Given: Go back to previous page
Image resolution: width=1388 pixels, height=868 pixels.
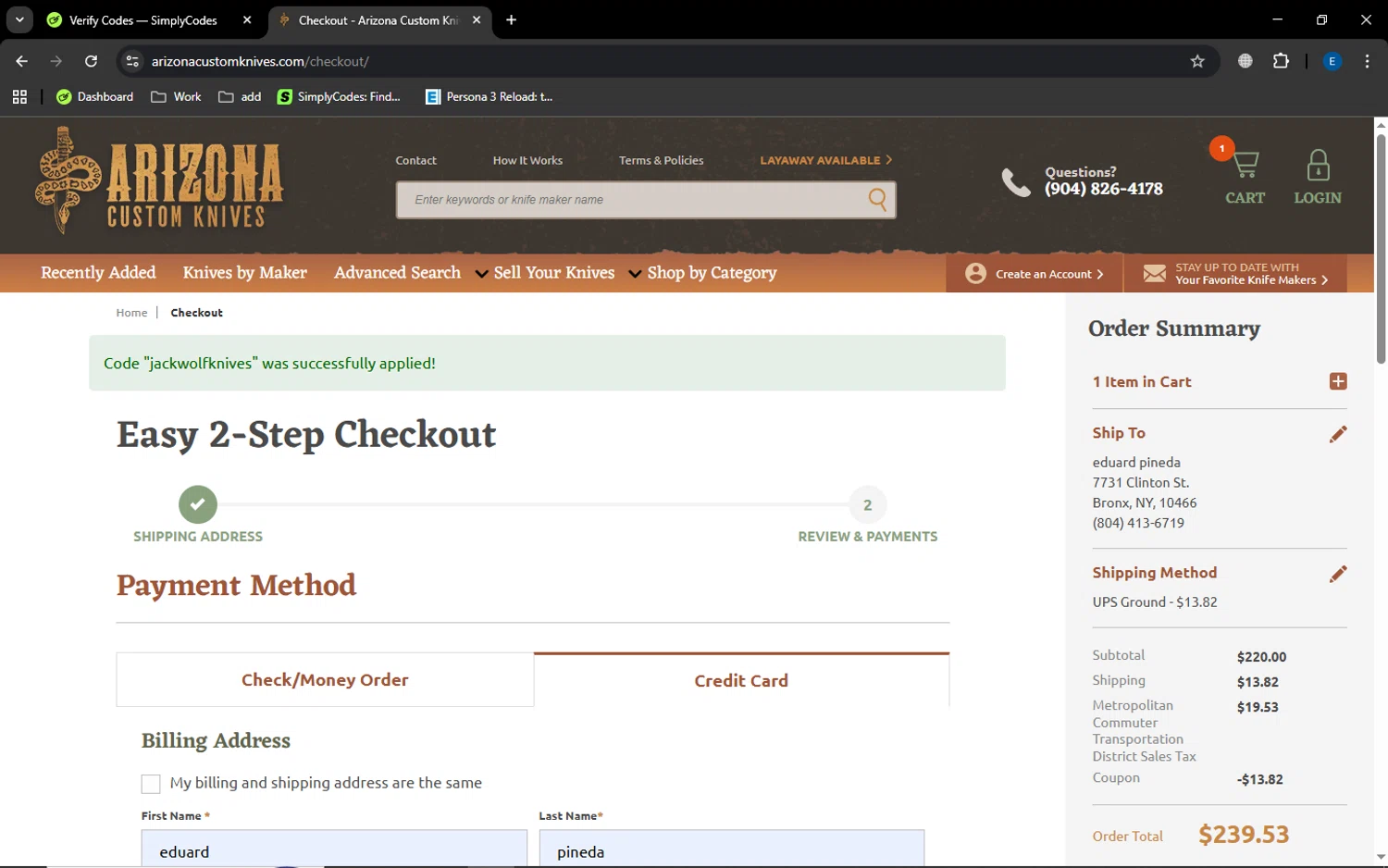Looking at the screenshot, I should point(22,61).
